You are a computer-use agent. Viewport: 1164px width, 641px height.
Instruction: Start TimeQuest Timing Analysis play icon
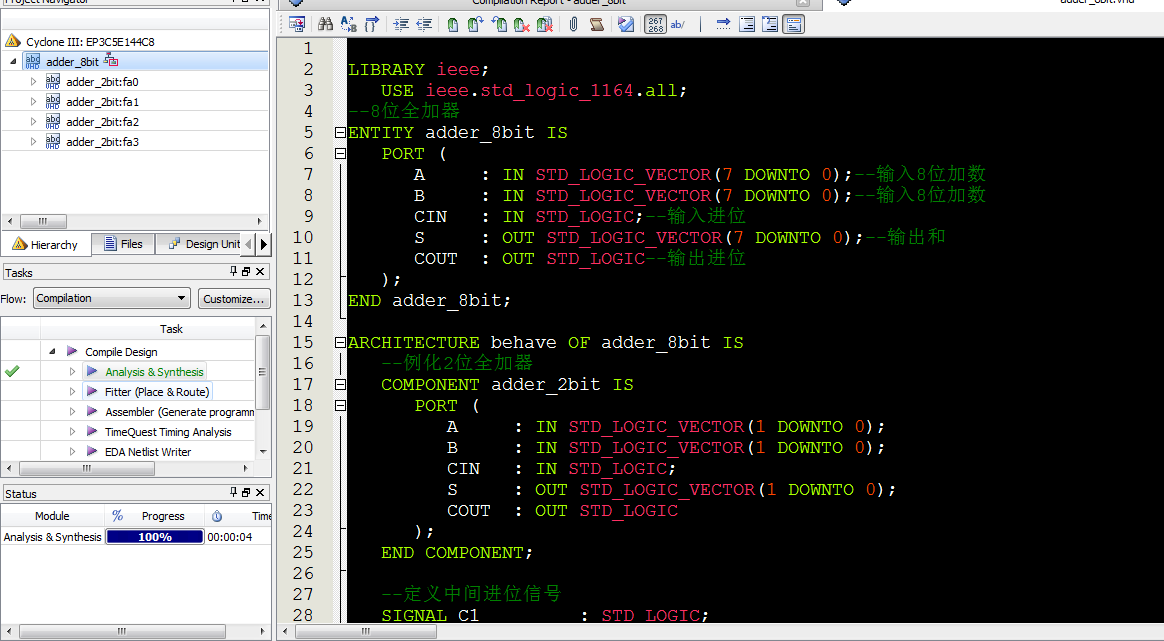[92, 431]
